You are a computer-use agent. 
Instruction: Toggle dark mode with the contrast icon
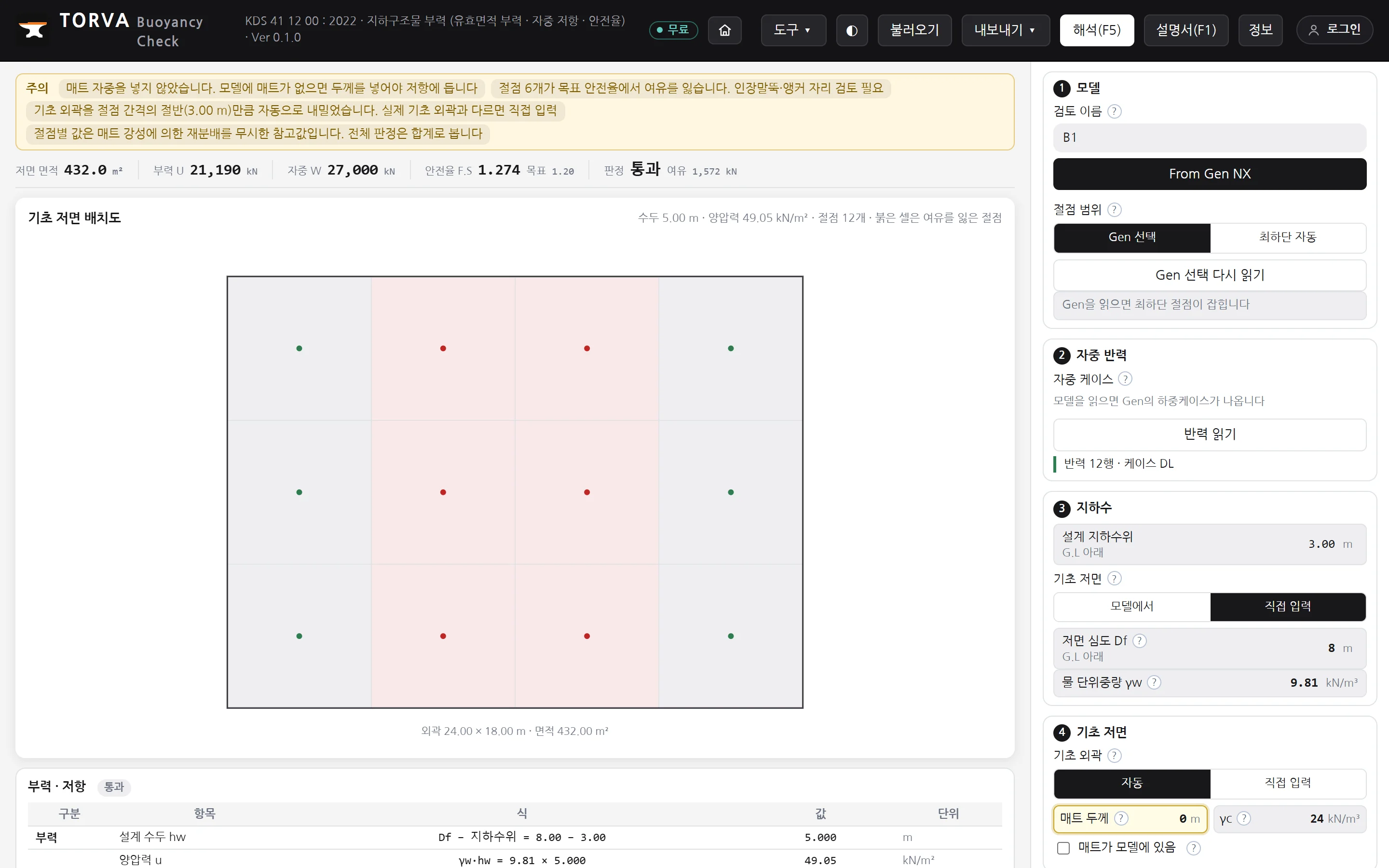852,30
